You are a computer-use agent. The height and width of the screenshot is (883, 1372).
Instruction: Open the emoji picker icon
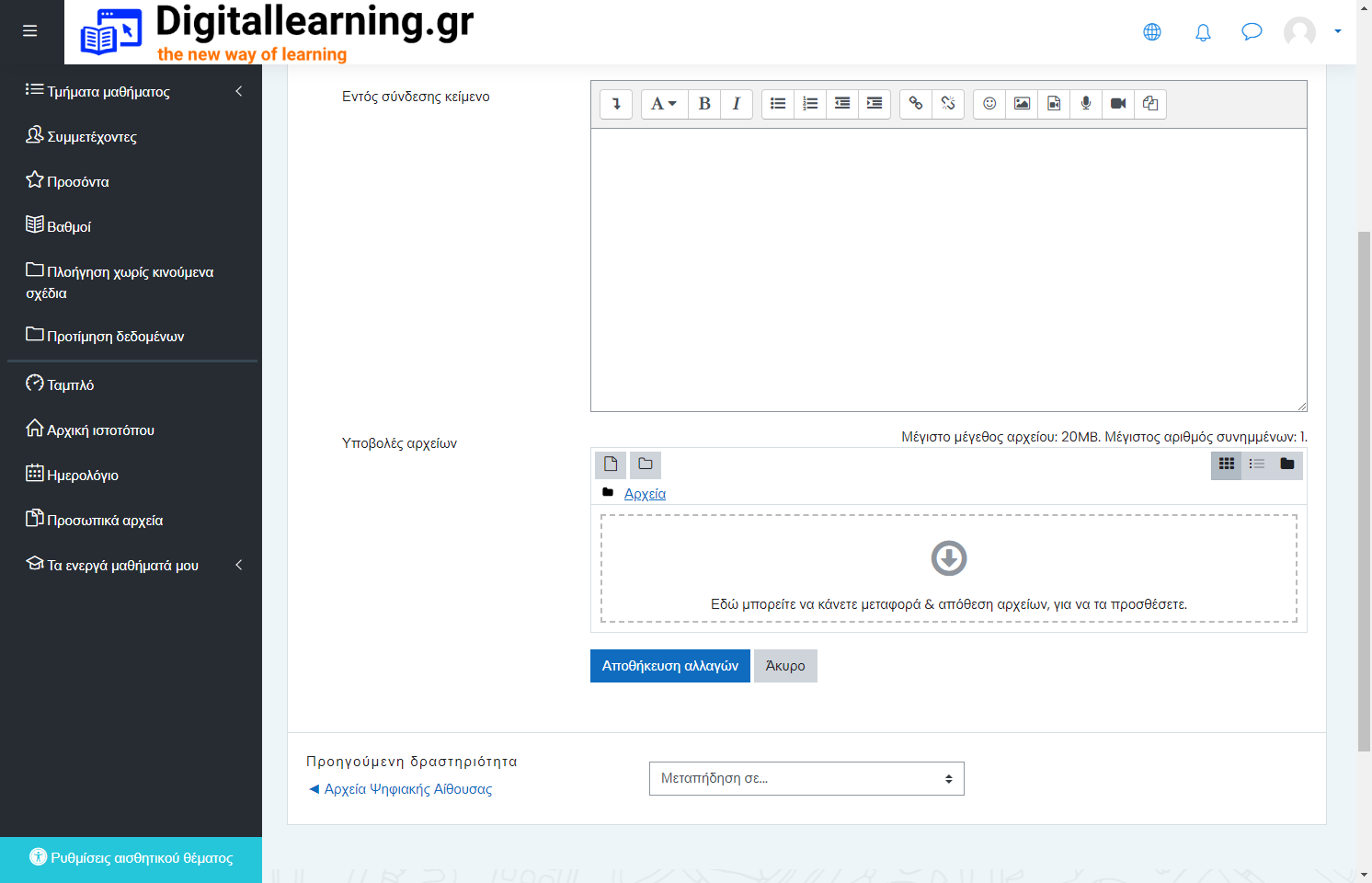click(x=989, y=104)
